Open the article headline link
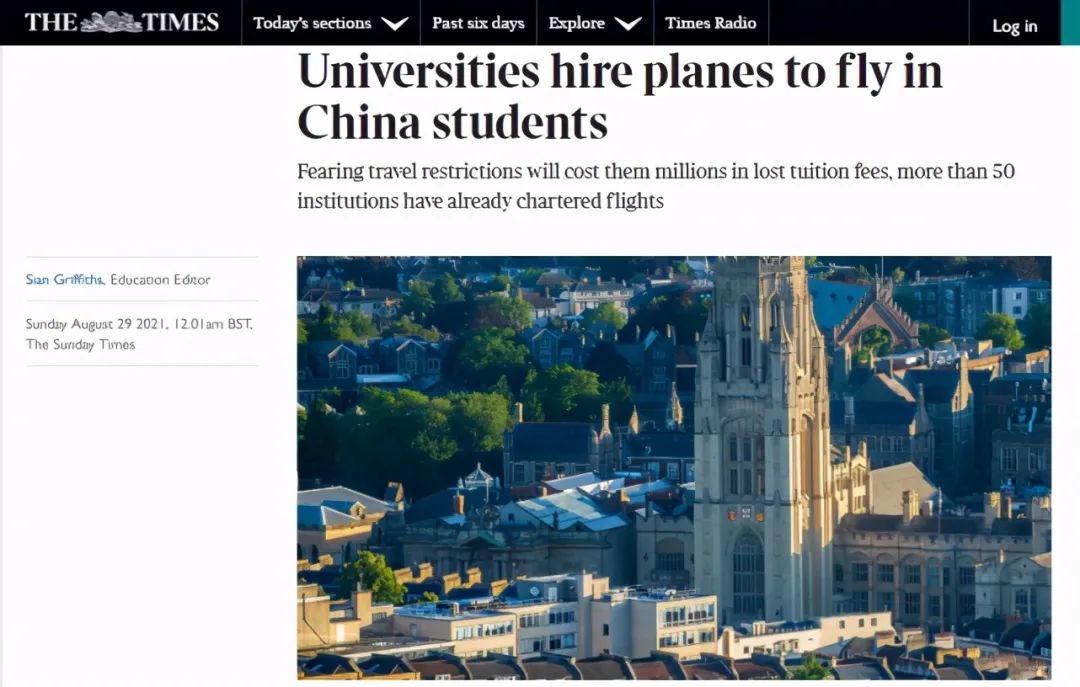The width and height of the screenshot is (1080, 687). (618, 95)
